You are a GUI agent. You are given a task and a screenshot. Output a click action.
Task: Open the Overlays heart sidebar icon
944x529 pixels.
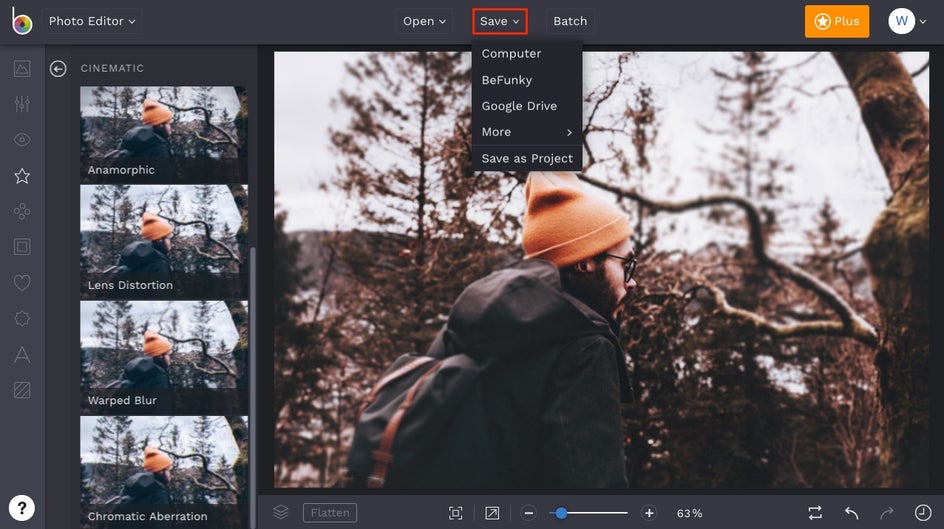(x=22, y=282)
